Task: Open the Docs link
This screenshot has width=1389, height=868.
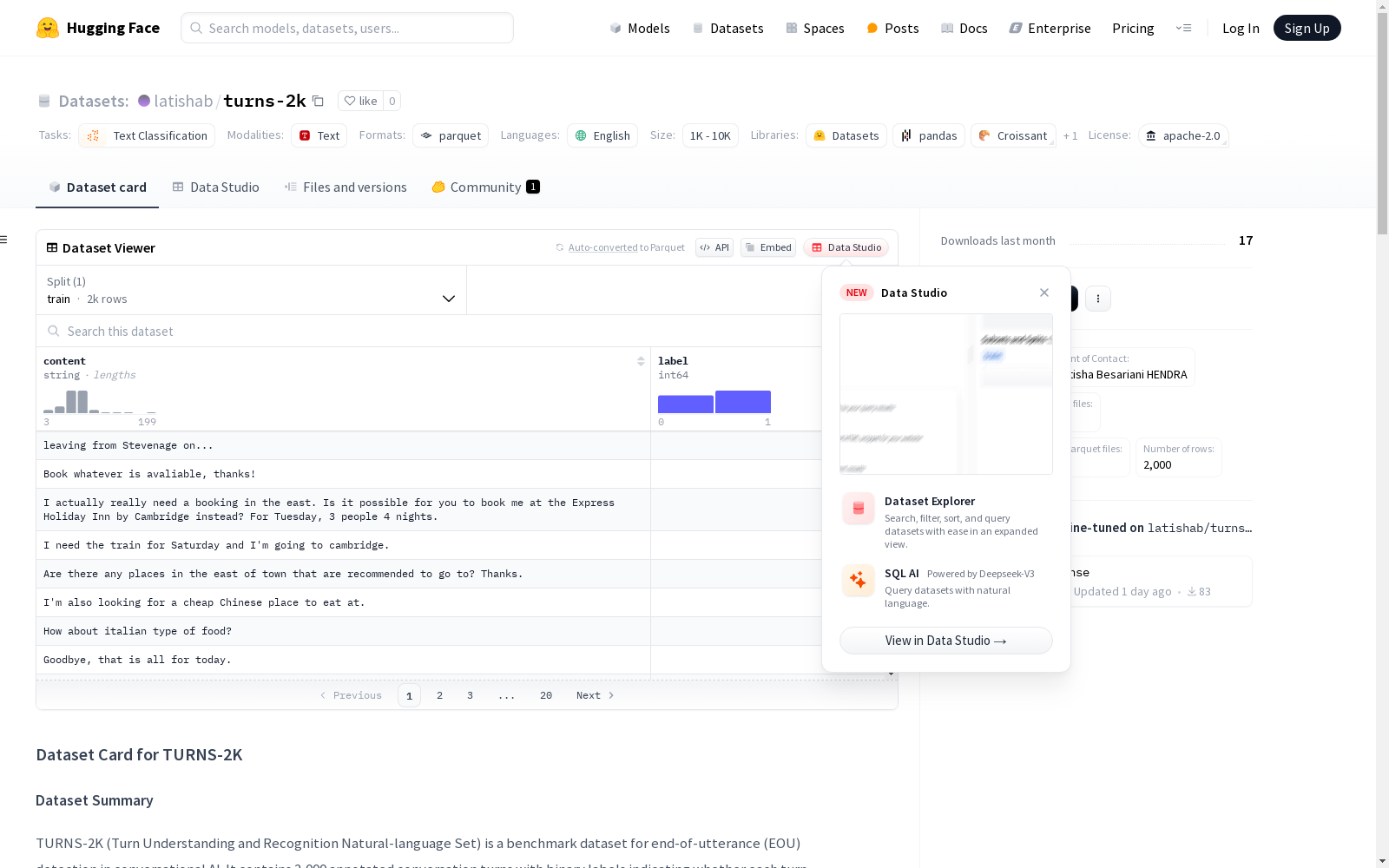Action: 964,28
